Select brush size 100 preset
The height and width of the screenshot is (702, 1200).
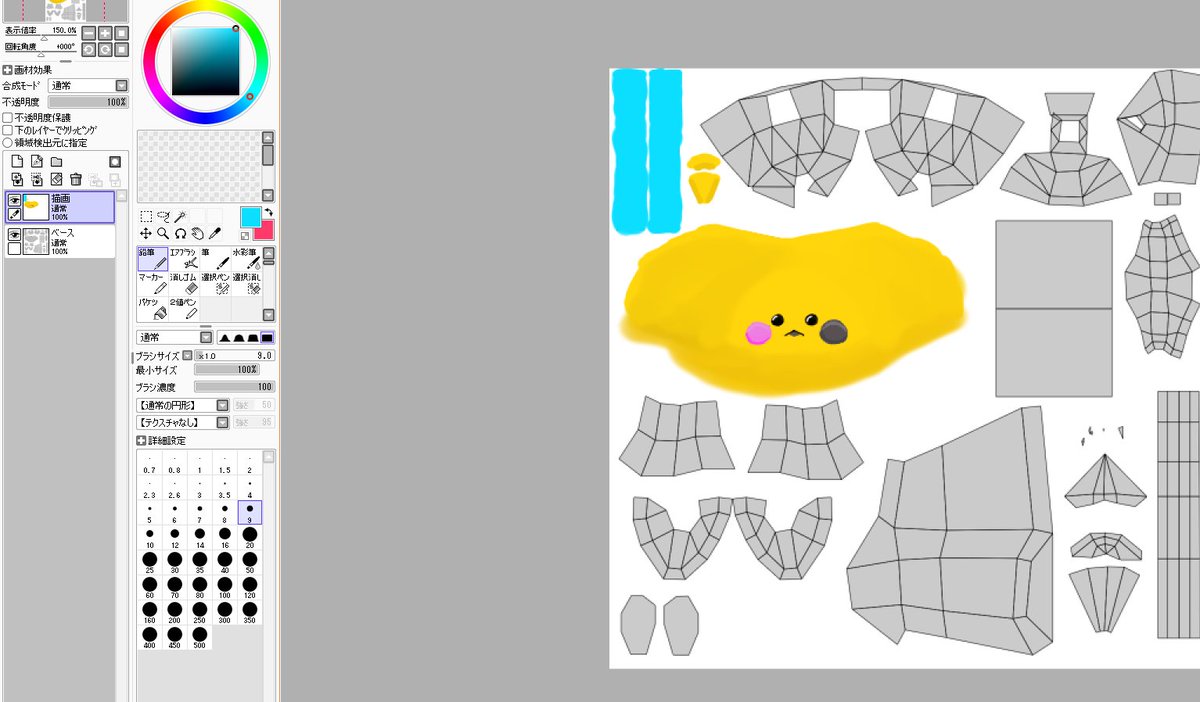[224, 588]
